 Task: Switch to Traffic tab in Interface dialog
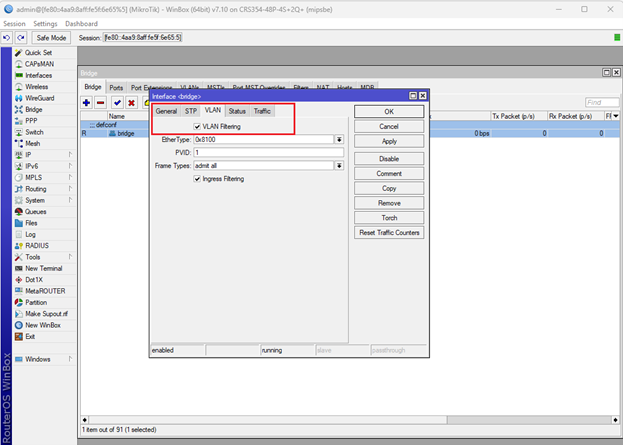click(x=262, y=111)
